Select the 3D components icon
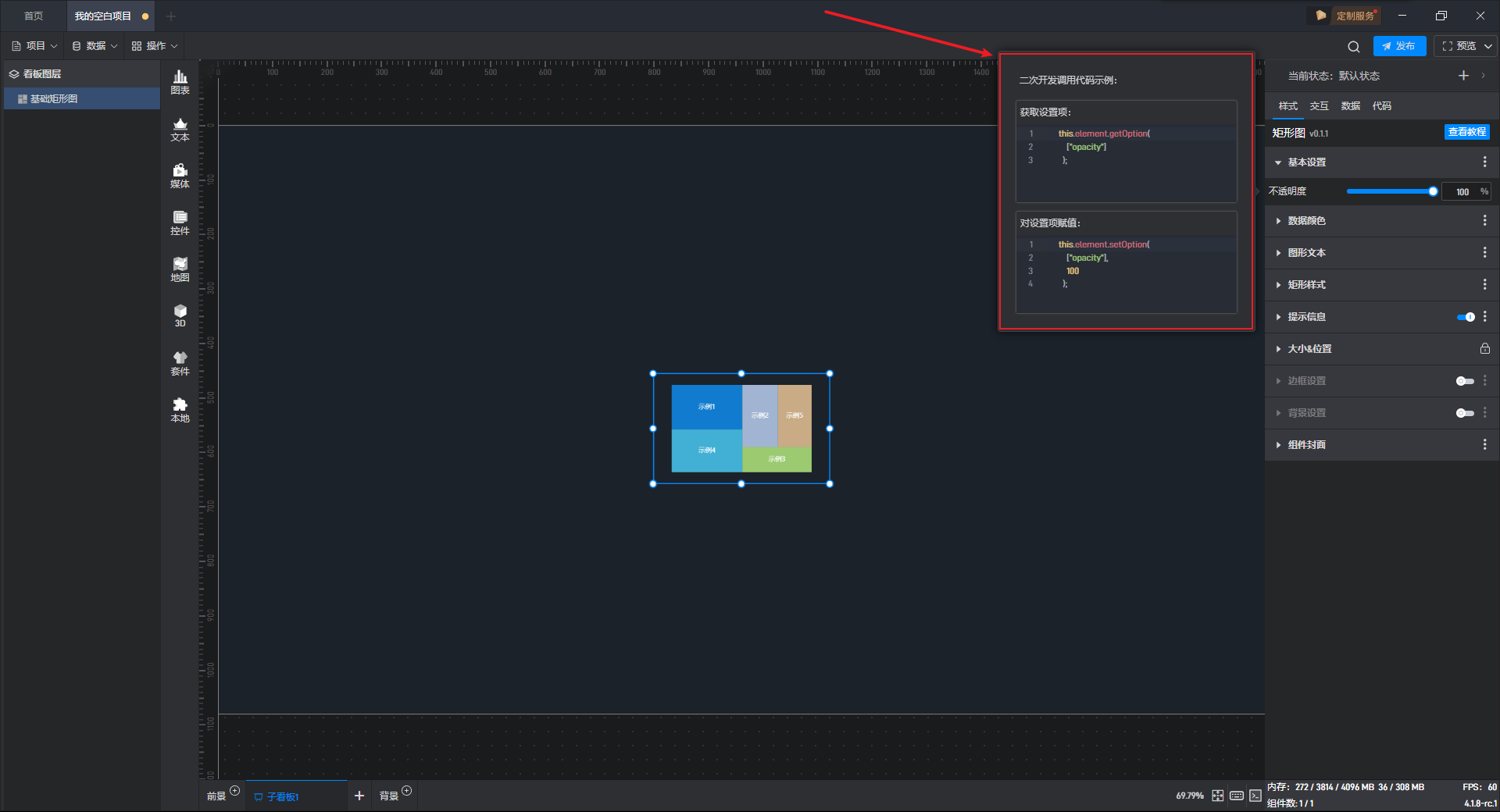Viewport: 1500px width, 812px height. pos(180,315)
